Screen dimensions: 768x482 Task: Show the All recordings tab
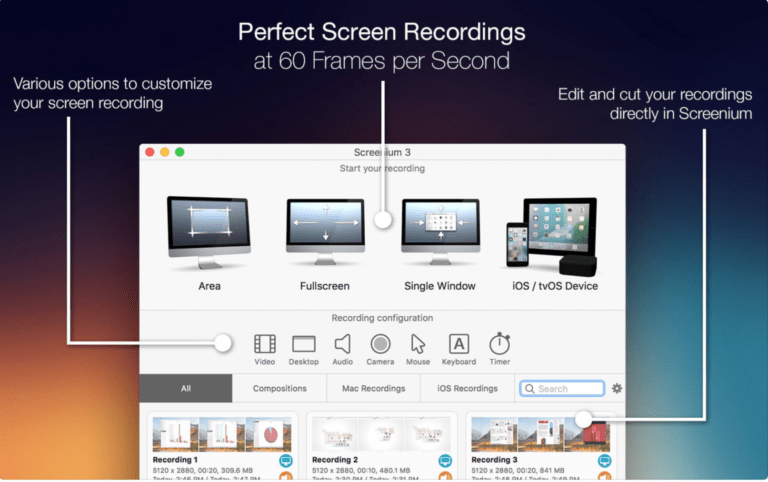186,388
